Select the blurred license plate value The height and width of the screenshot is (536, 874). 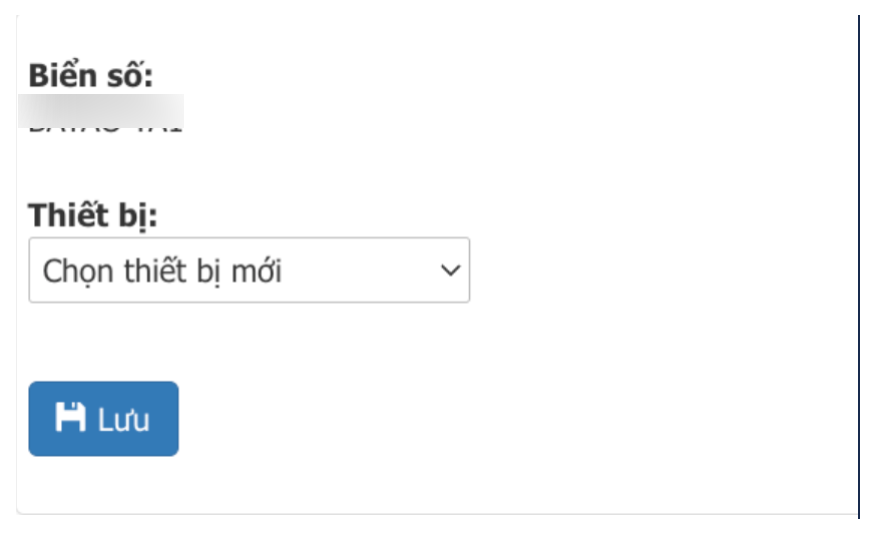(101, 111)
